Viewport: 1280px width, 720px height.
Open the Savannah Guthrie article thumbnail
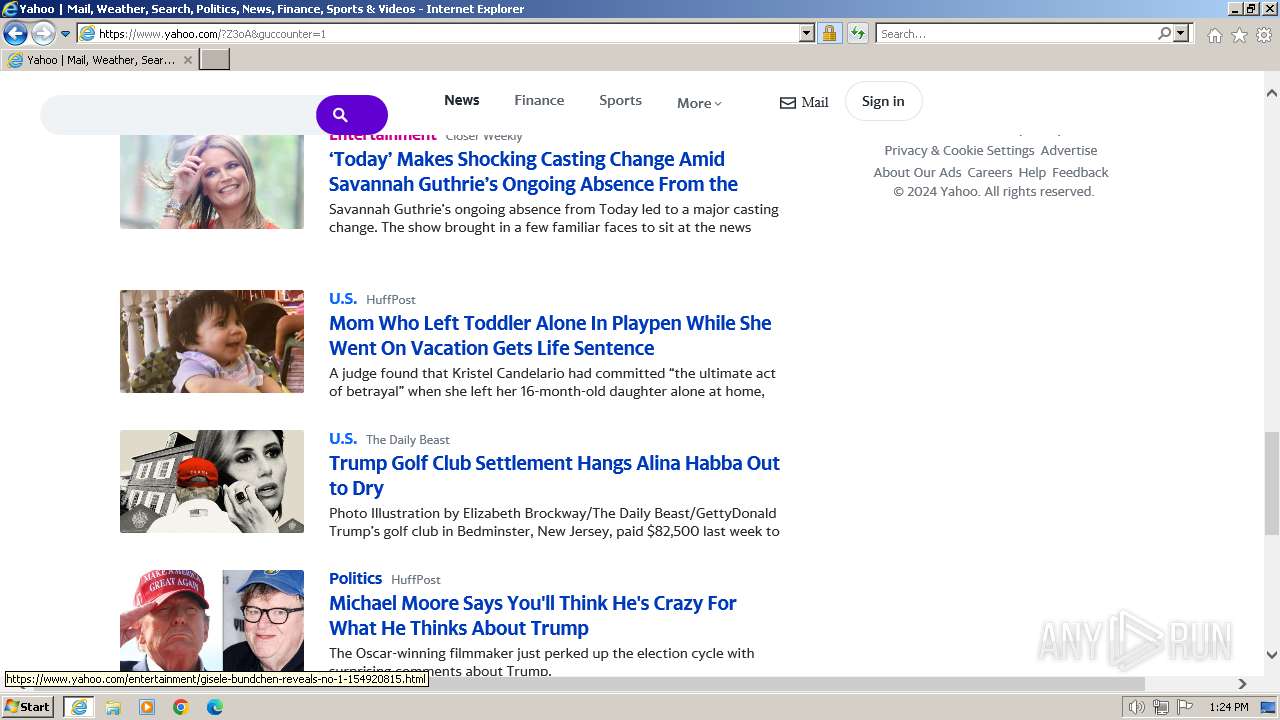tap(212, 181)
